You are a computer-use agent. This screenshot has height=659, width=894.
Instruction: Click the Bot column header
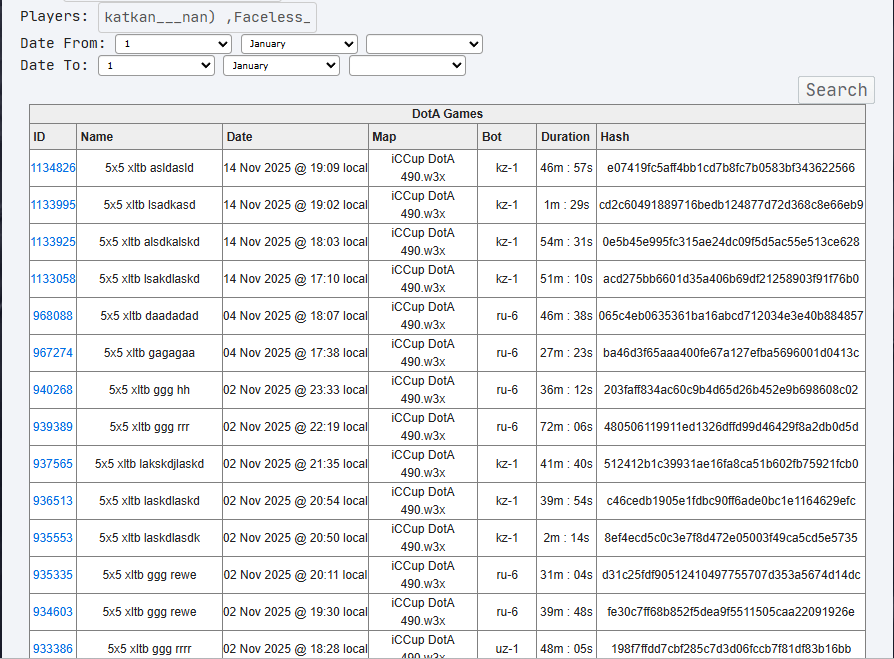tap(507, 137)
